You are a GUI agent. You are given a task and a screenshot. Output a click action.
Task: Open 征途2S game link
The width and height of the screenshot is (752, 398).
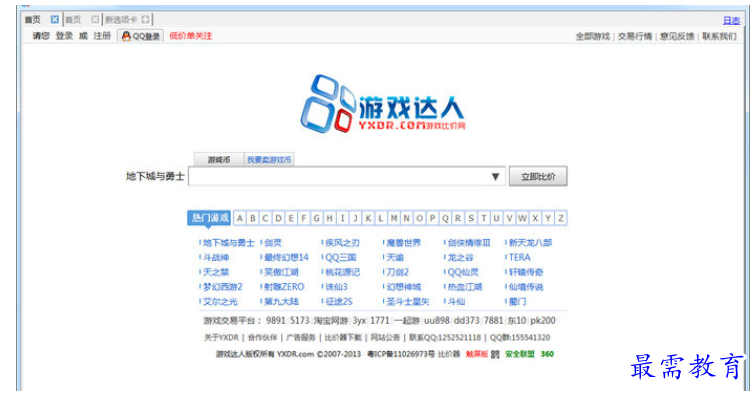(339, 302)
